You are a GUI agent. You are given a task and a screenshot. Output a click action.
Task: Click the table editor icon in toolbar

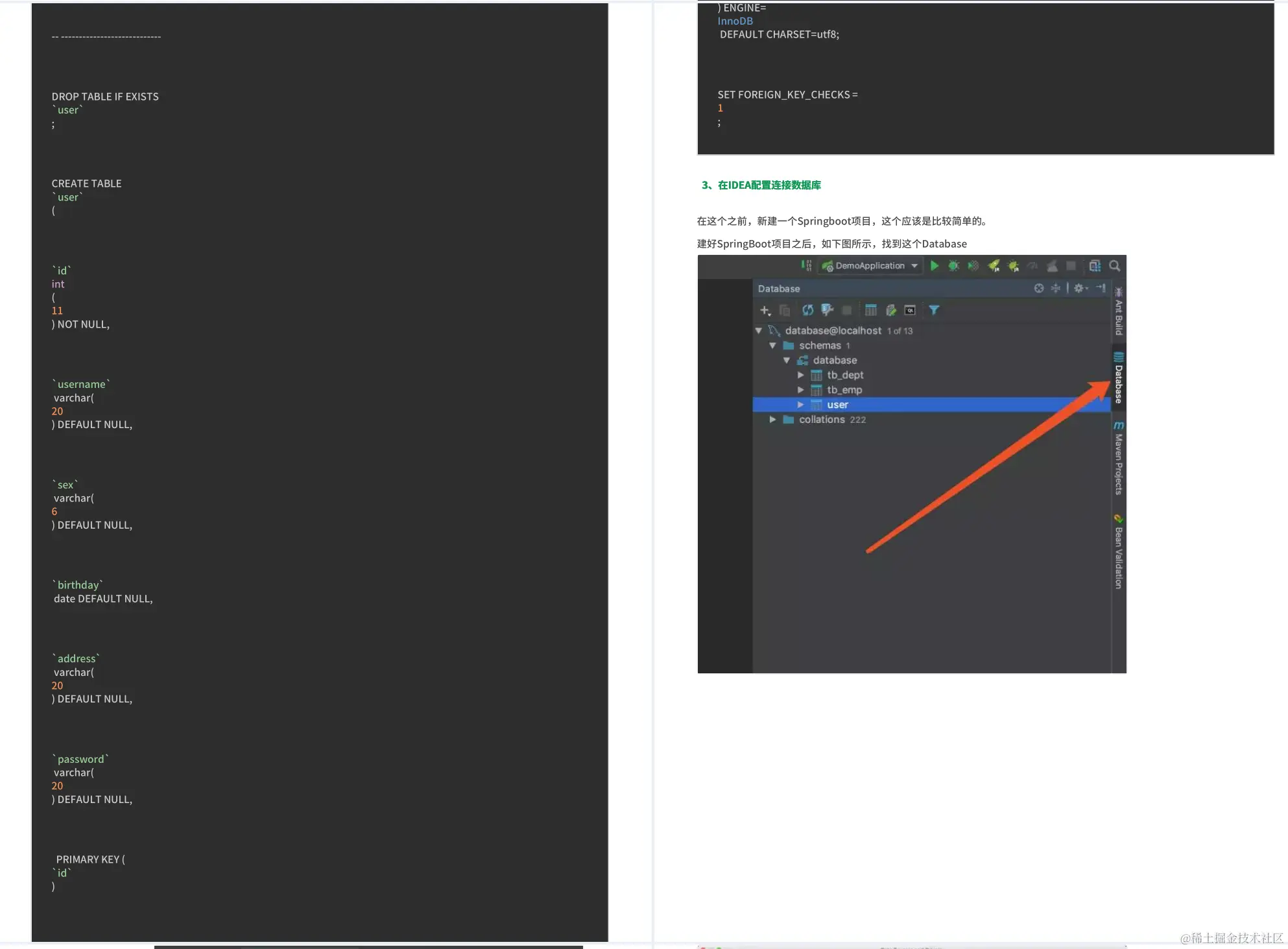(870, 310)
